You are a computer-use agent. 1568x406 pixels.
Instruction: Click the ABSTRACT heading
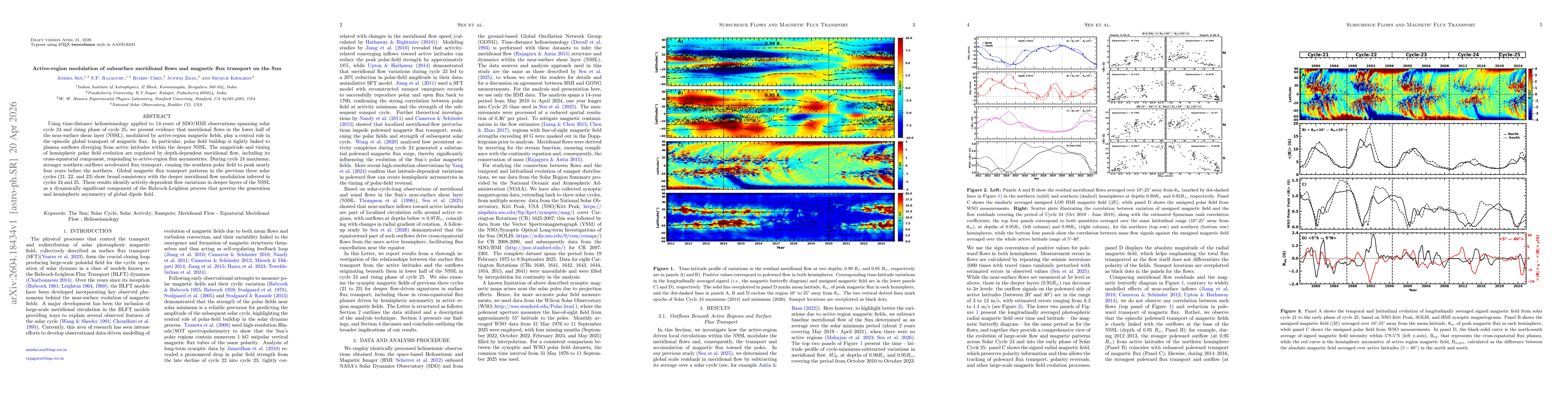pos(157,116)
